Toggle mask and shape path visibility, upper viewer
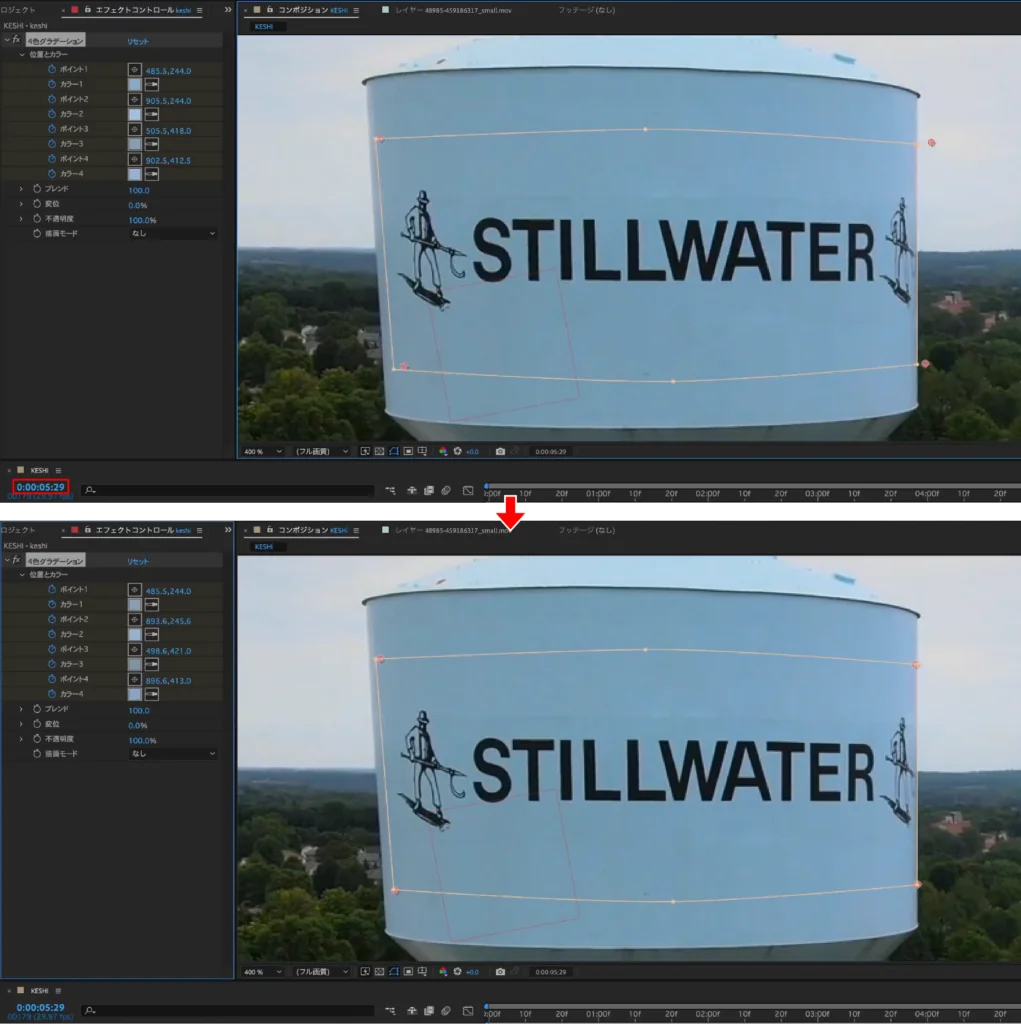The height and width of the screenshot is (1024, 1021). pyautogui.click(x=394, y=451)
